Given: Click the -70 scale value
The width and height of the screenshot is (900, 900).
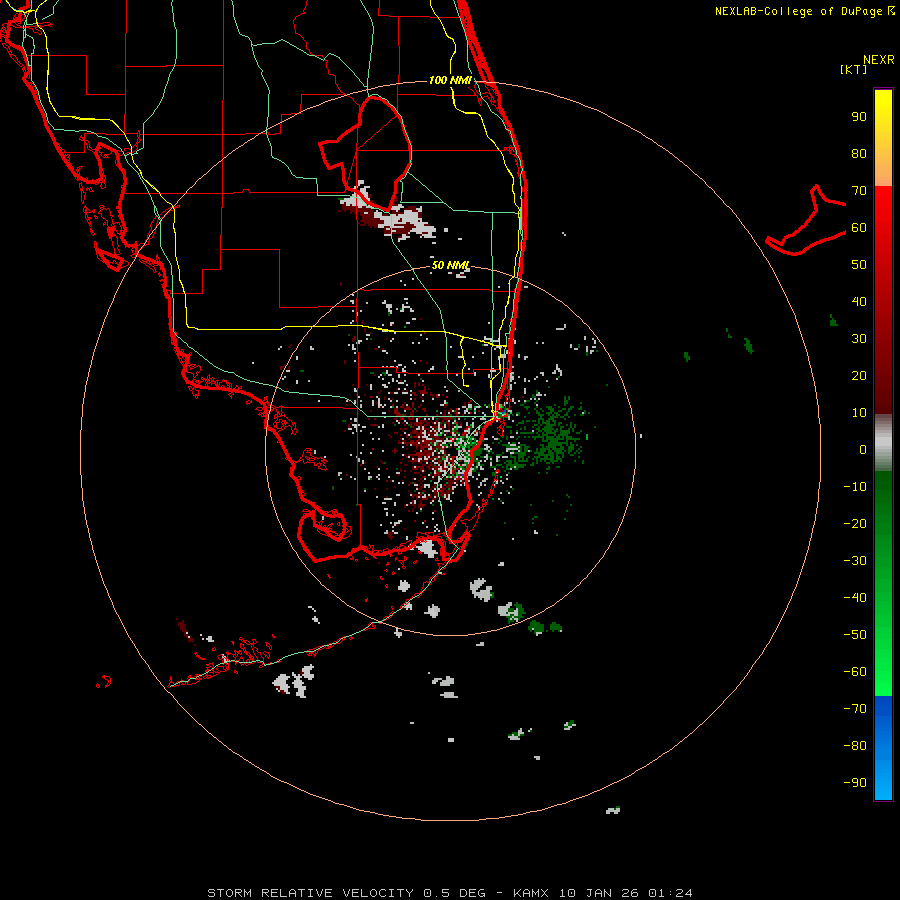Looking at the screenshot, I should (855, 709).
